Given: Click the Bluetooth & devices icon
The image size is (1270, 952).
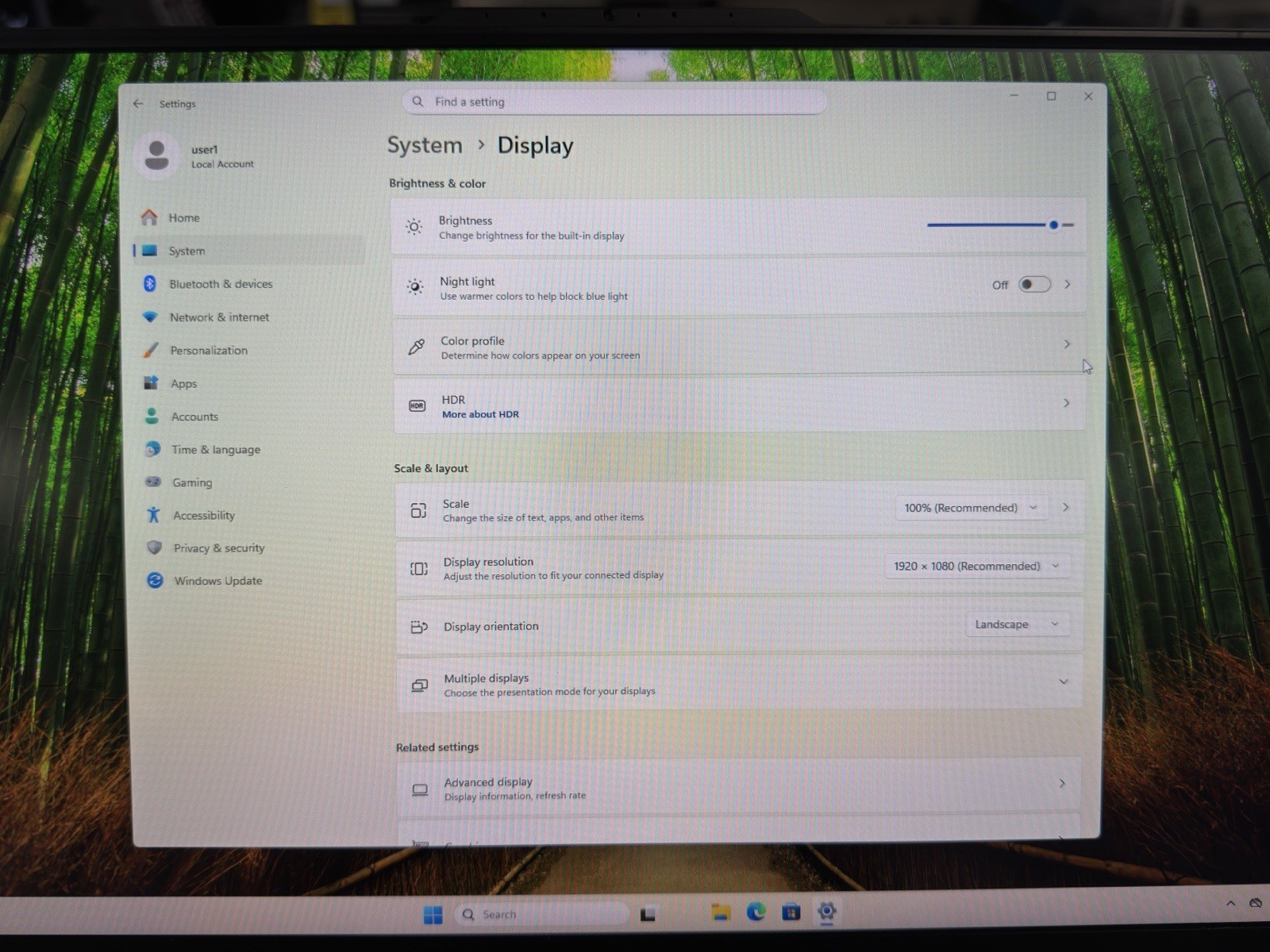Looking at the screenshot, I should point(149,283).
